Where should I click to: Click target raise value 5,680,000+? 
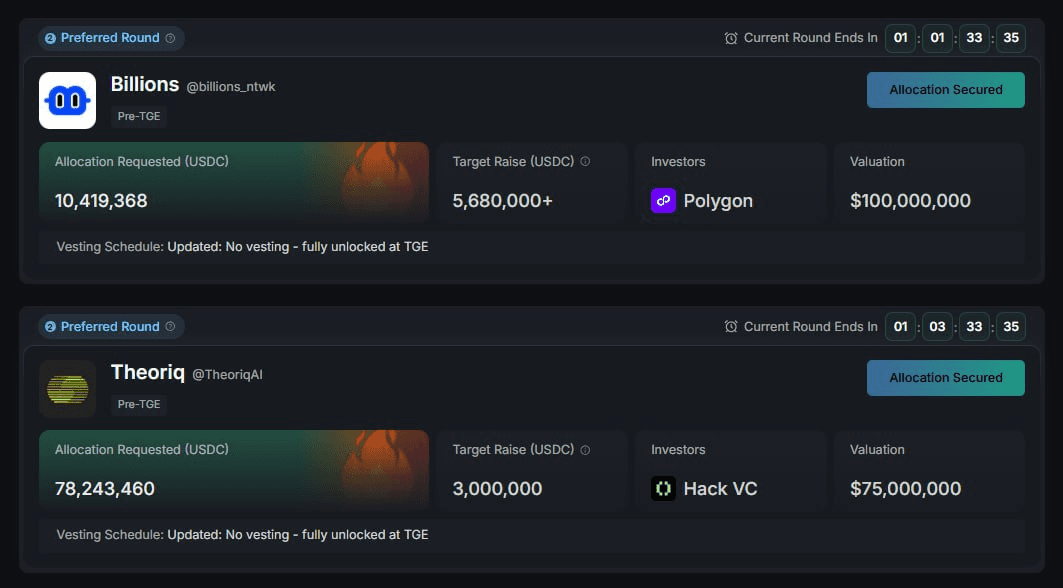(502, 201)
